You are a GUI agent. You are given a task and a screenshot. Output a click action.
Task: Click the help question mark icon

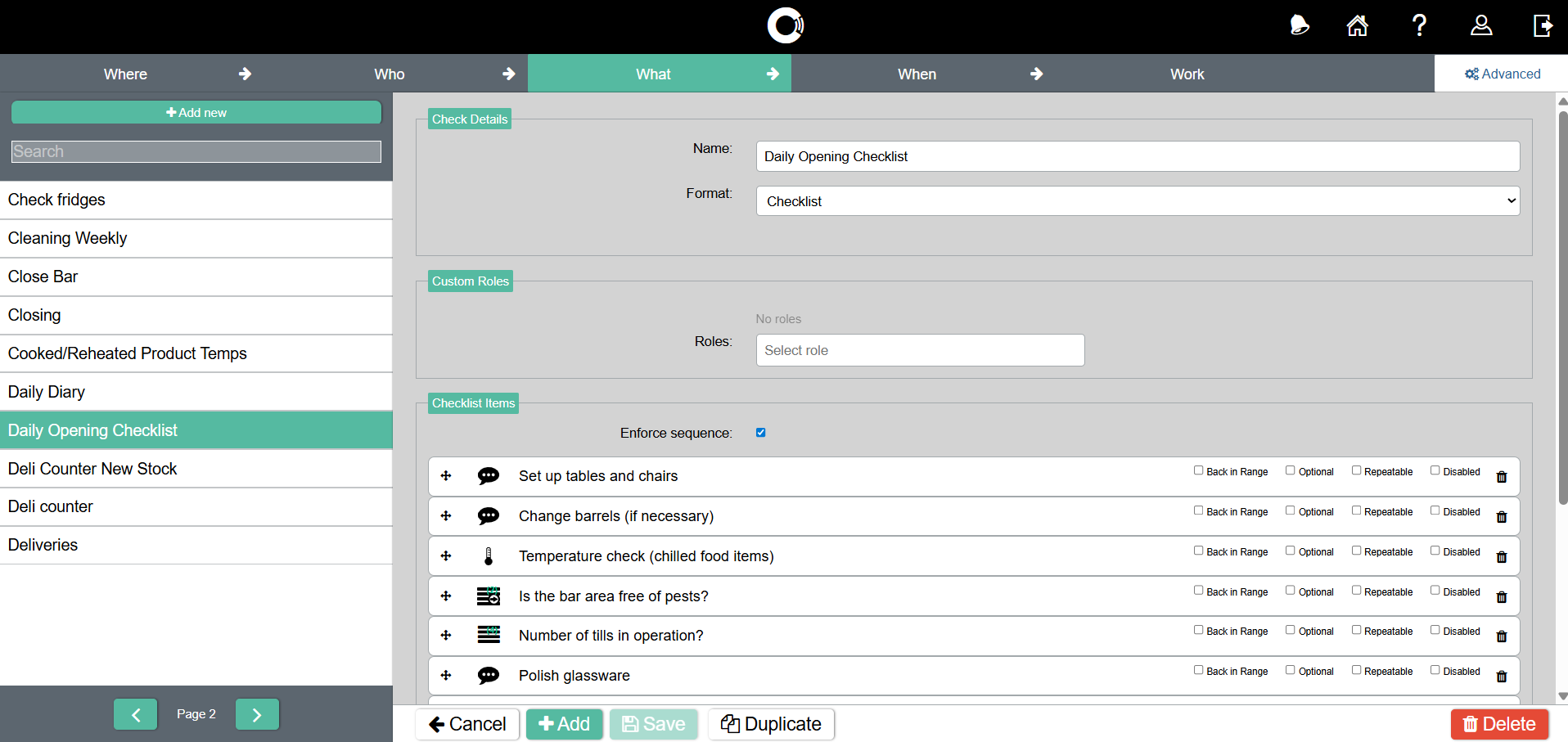tap(1419, 26)
